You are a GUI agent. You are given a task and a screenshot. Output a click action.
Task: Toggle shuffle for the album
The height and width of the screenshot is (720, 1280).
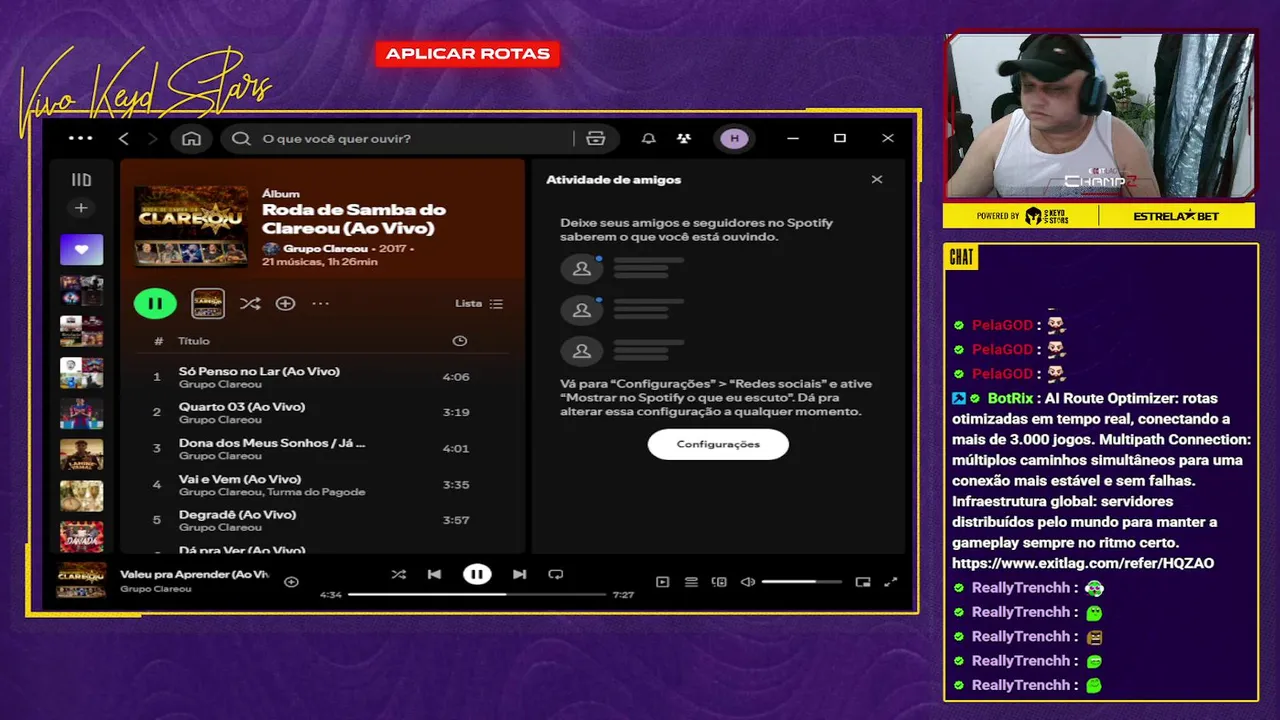point(250,303)
